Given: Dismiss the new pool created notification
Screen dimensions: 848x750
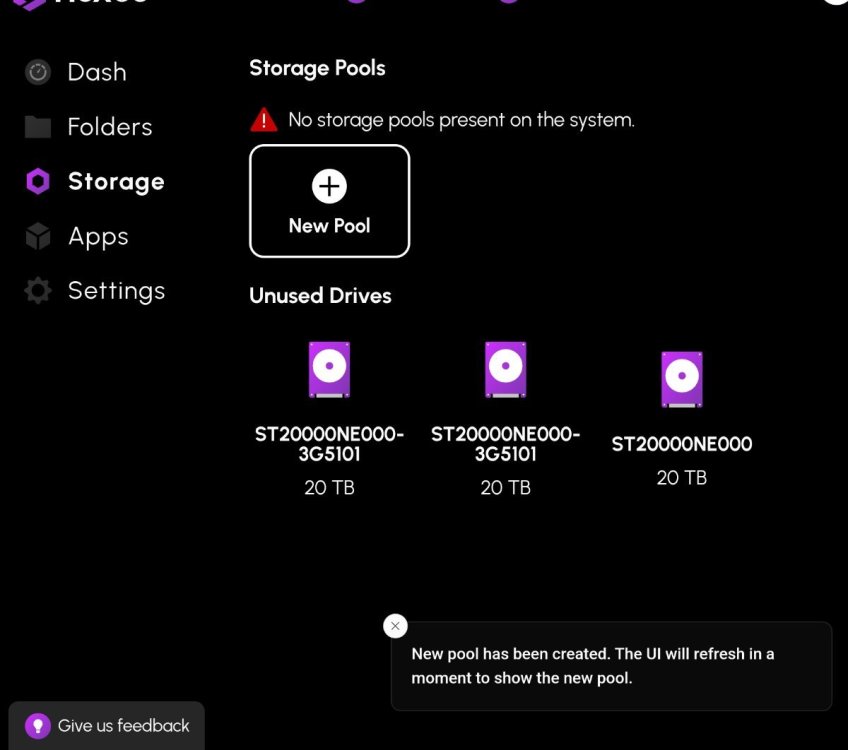Looking at the screenshot, I should click(x=396, y=626).
